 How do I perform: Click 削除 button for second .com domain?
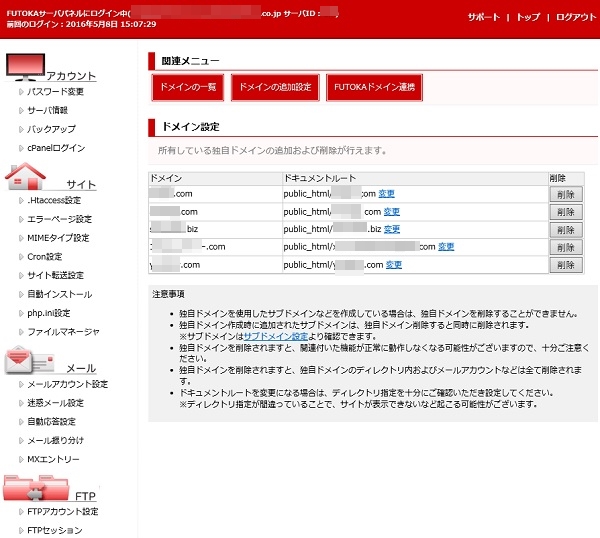[x=566, y=212]
